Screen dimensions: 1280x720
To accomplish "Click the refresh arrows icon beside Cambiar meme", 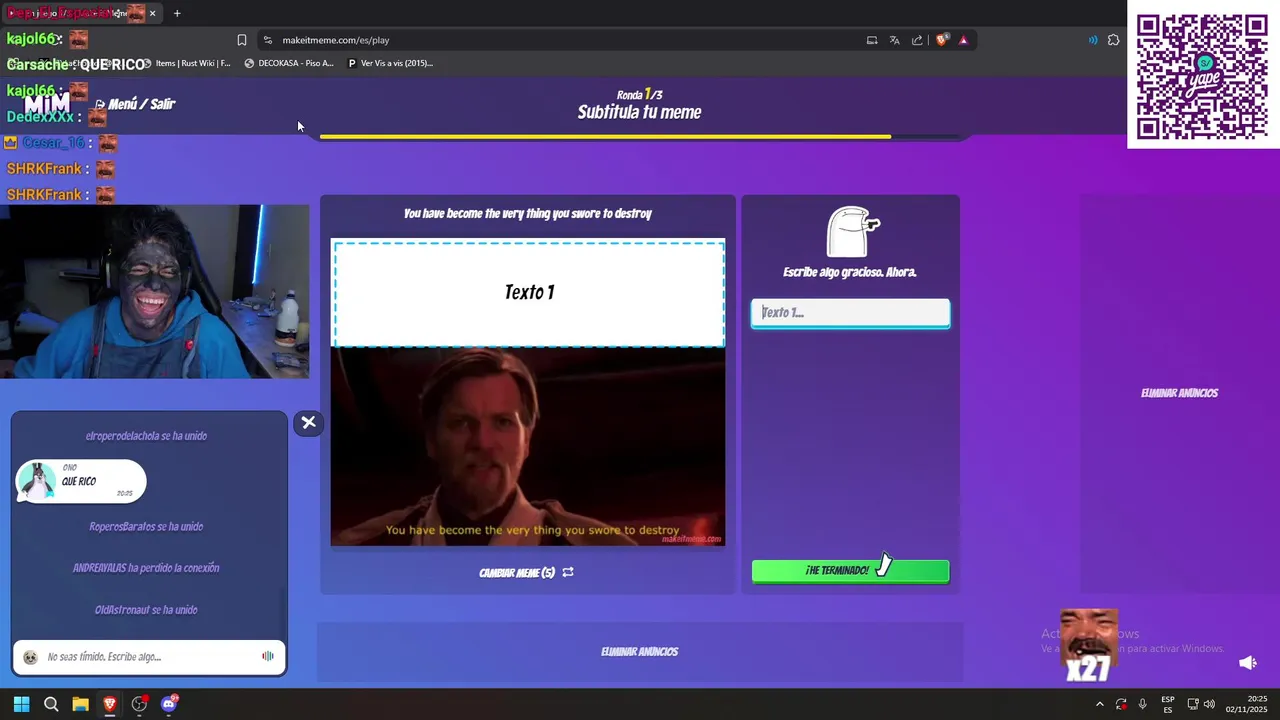I will (568, 572).
